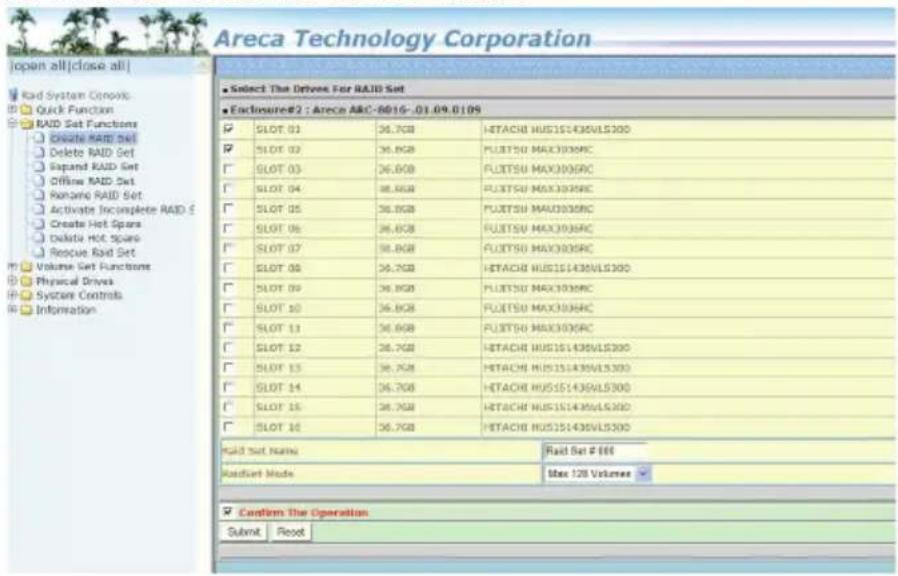Image resolution: width=898 pixels, height=576 pixels.
Task: Click the SLOT 13 label cell
Action: pyautogui.click(x=314, y=368)
